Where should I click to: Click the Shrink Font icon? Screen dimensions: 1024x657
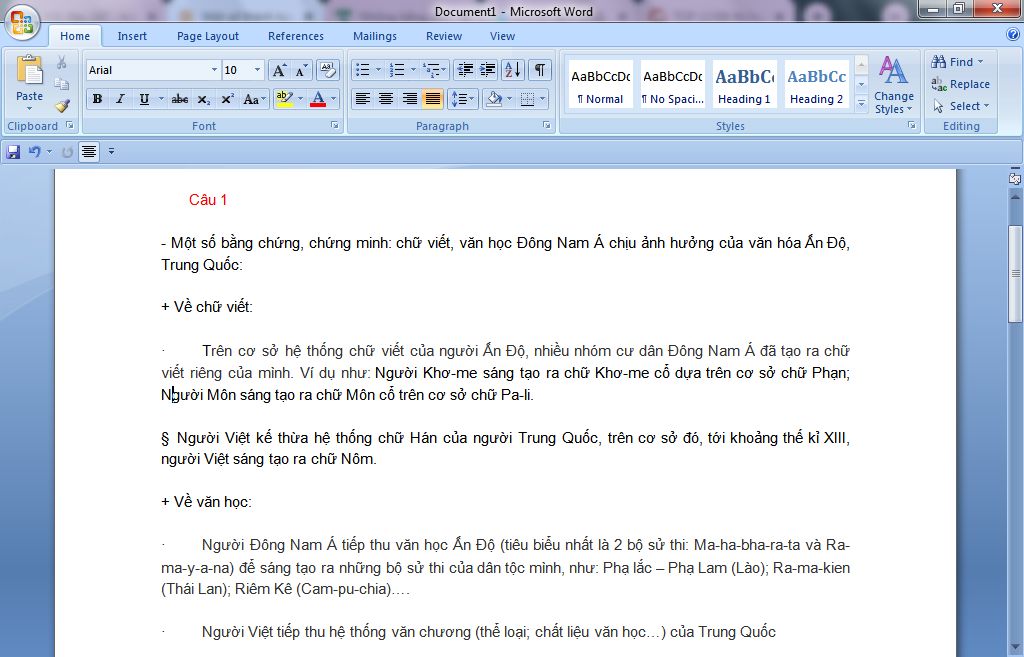(x=301, y=71)
